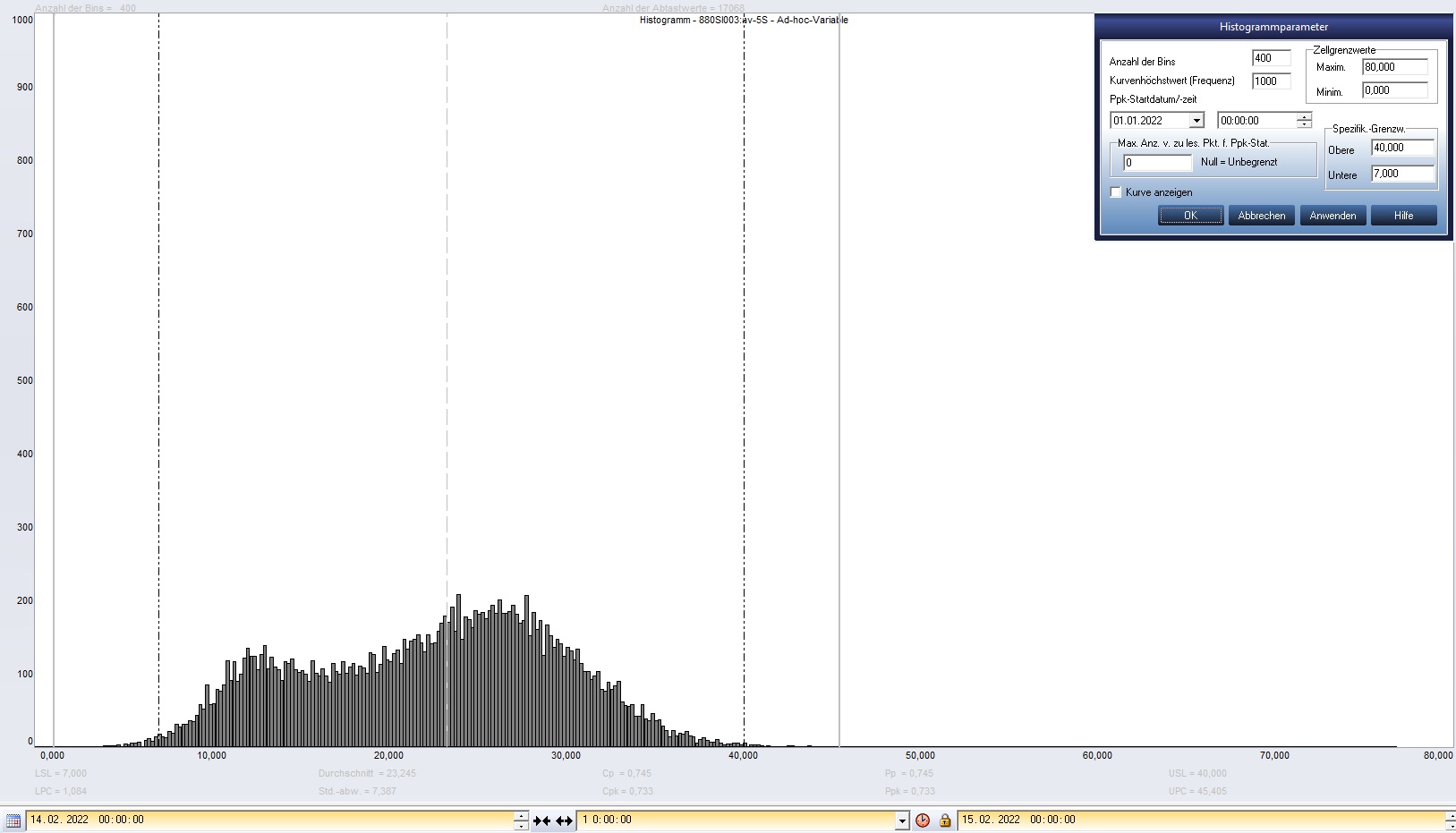Click the LSL = 7,000 text

(61, 773)
